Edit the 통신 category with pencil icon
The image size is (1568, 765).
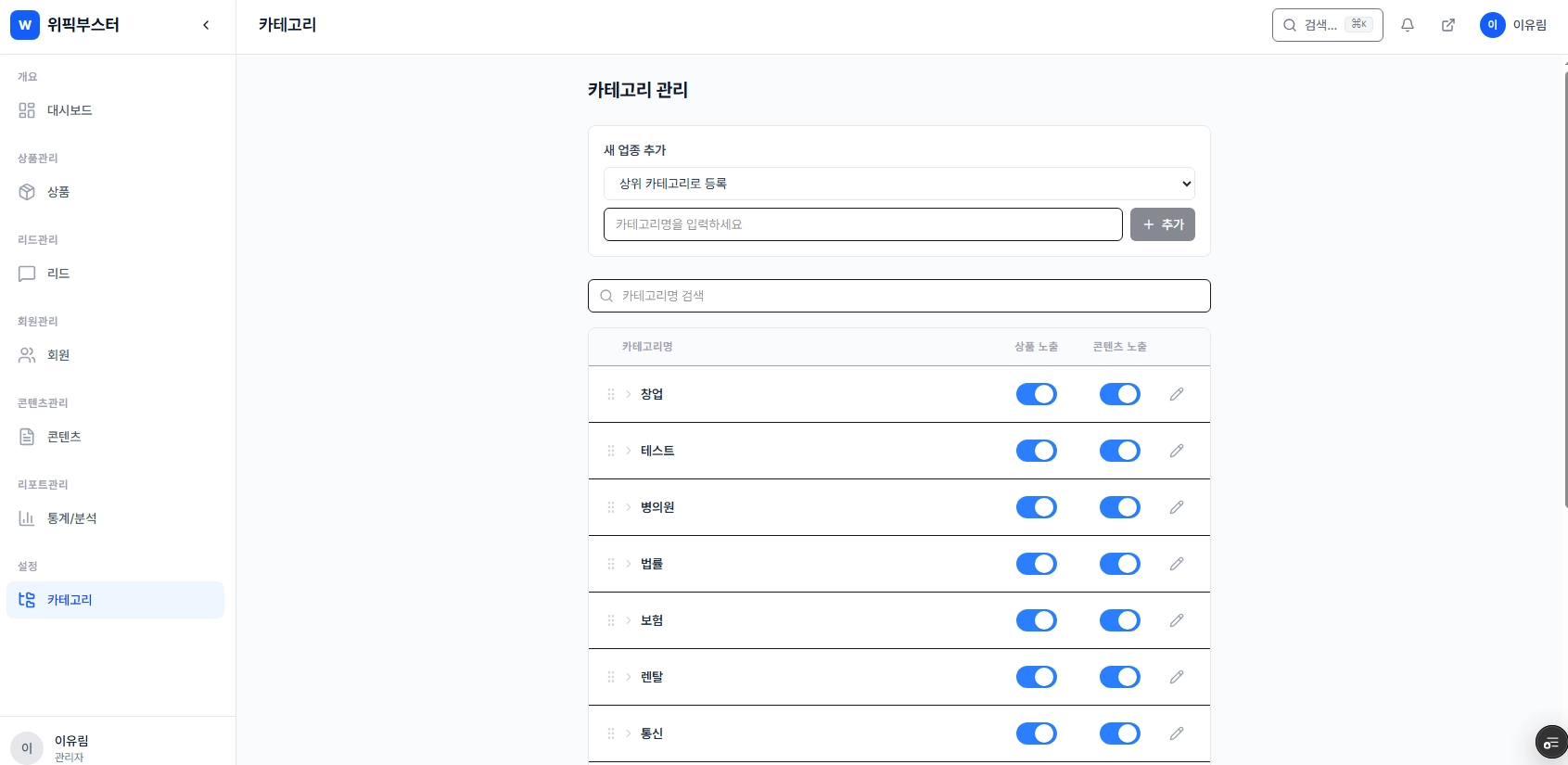pyautogui.click(x=1177, y=733)
